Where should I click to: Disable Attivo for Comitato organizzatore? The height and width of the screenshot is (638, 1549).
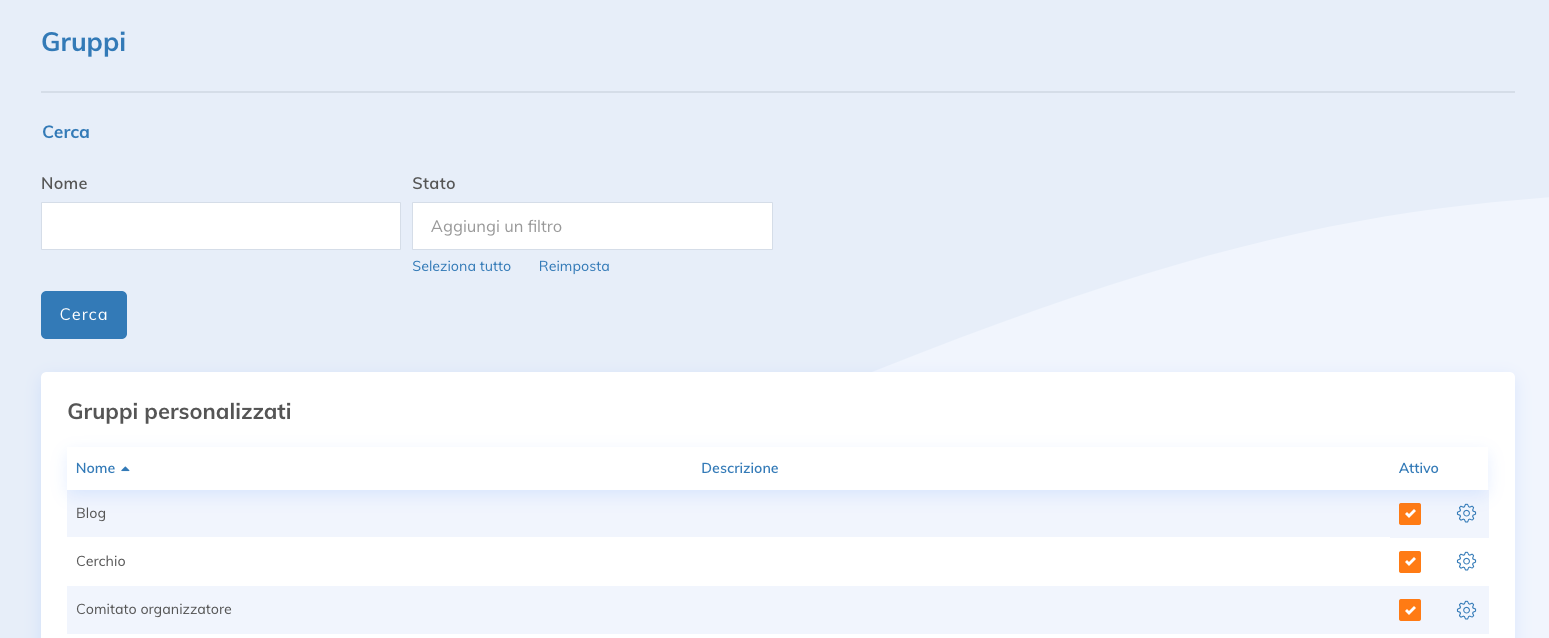[x=1410, y=610]
